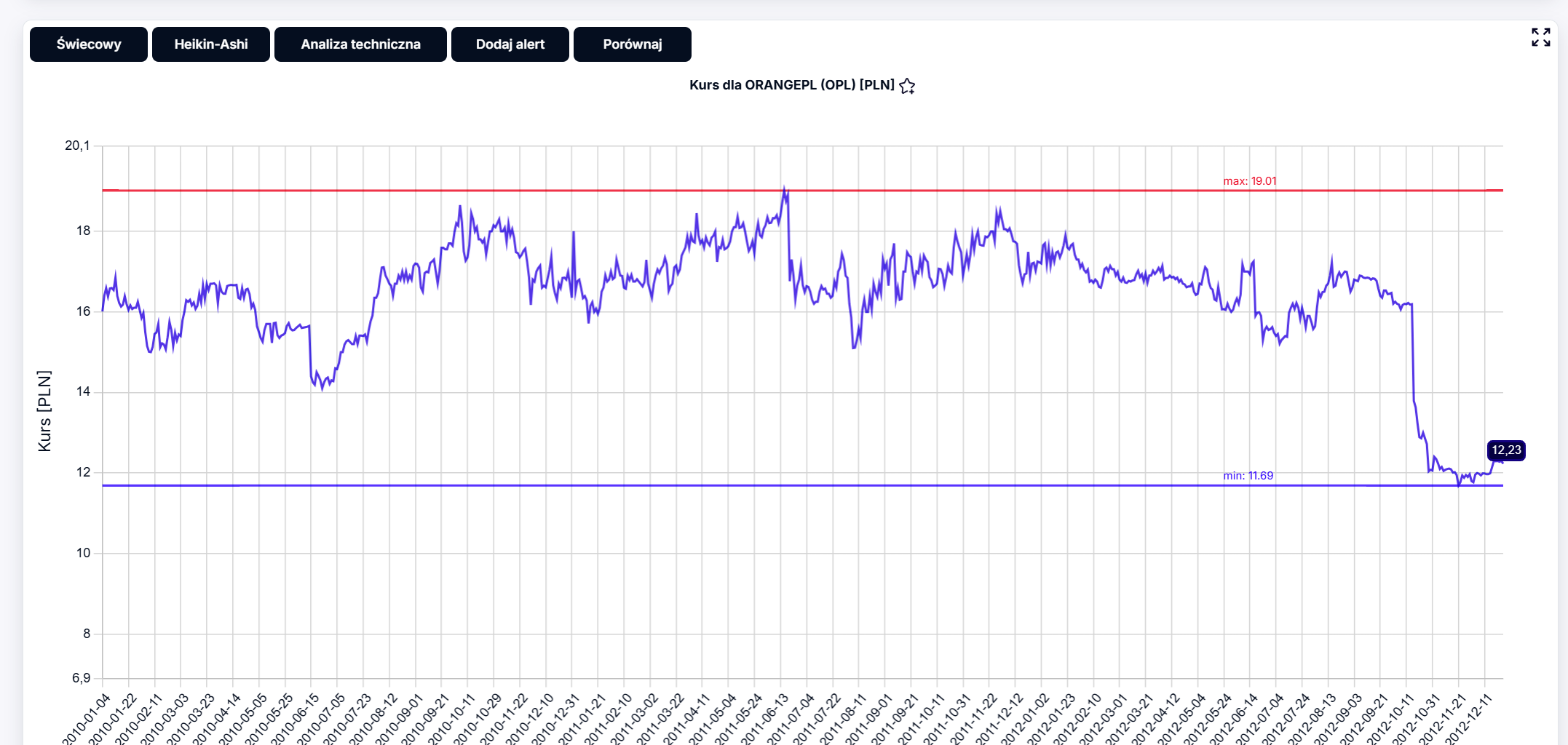Click the 12,23 current price label
This screenshot has width=1568, height=745.
[1506, 450]
